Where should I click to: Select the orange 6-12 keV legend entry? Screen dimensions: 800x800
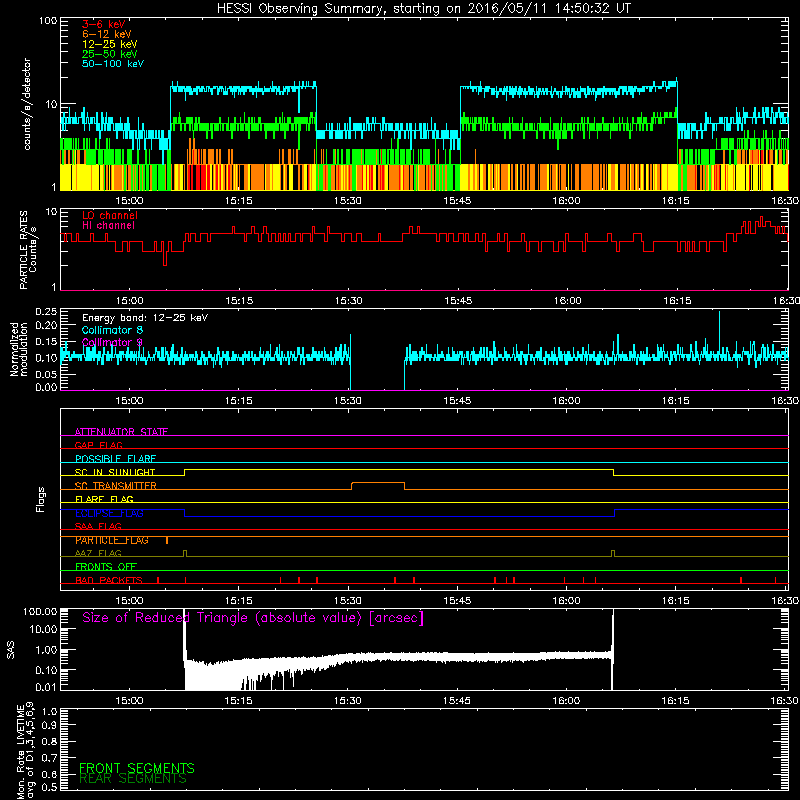tap(107, 34)
